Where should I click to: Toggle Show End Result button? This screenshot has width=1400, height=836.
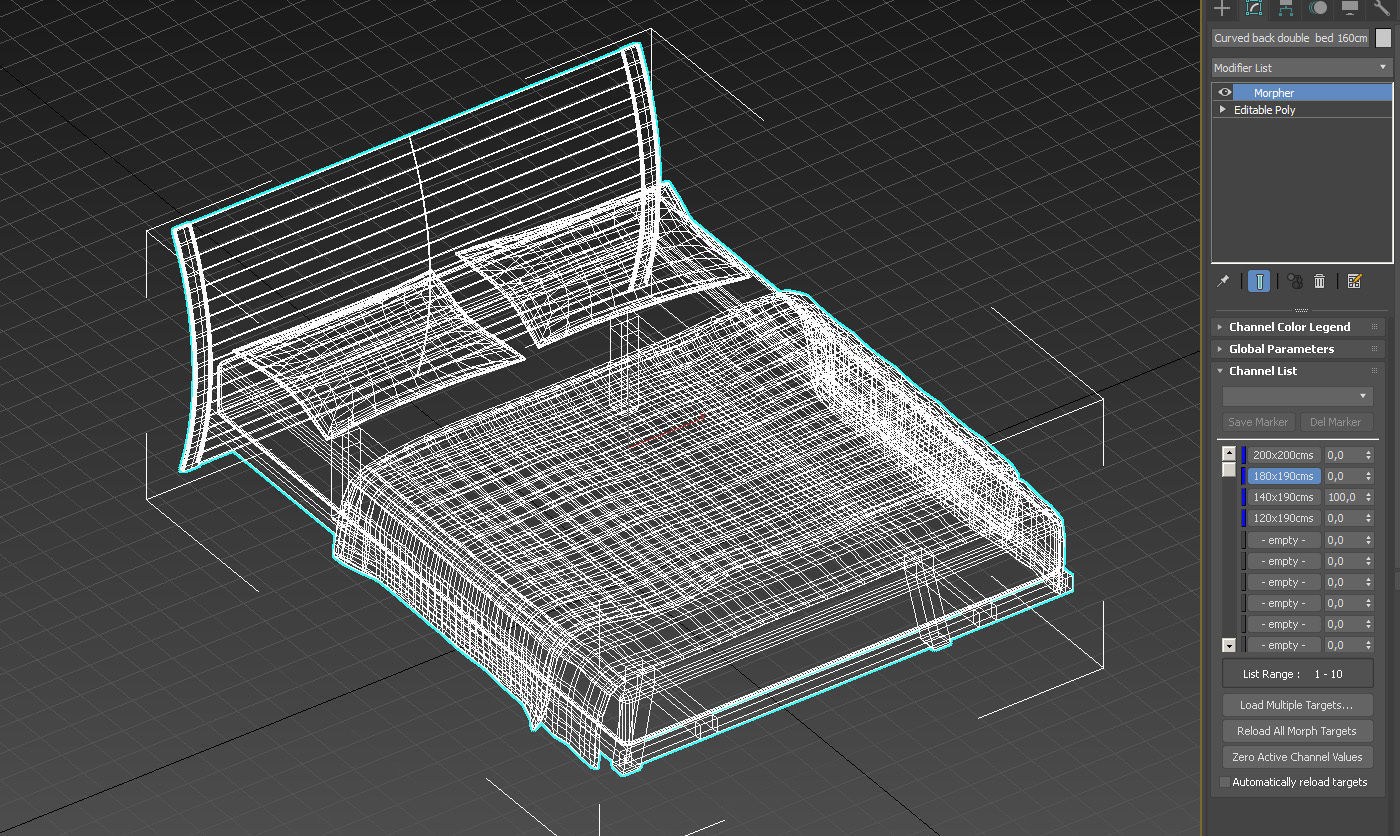(1259, 282)
